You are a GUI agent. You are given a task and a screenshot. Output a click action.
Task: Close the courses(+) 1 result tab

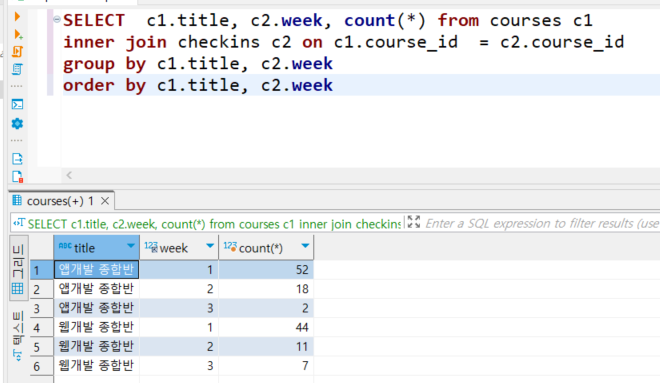tap(105, 201)
